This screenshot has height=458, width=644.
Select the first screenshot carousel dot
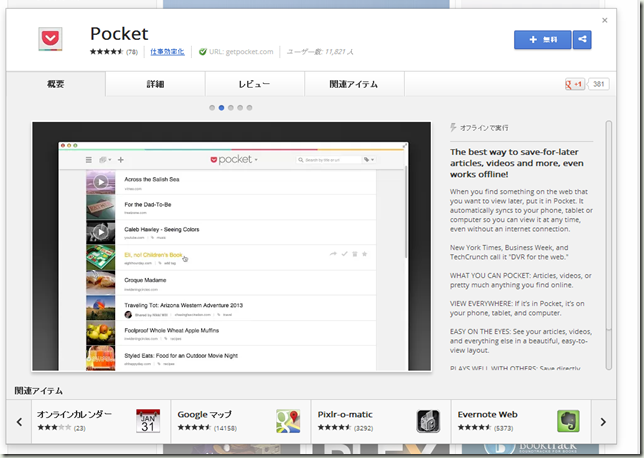coord(212,108)
